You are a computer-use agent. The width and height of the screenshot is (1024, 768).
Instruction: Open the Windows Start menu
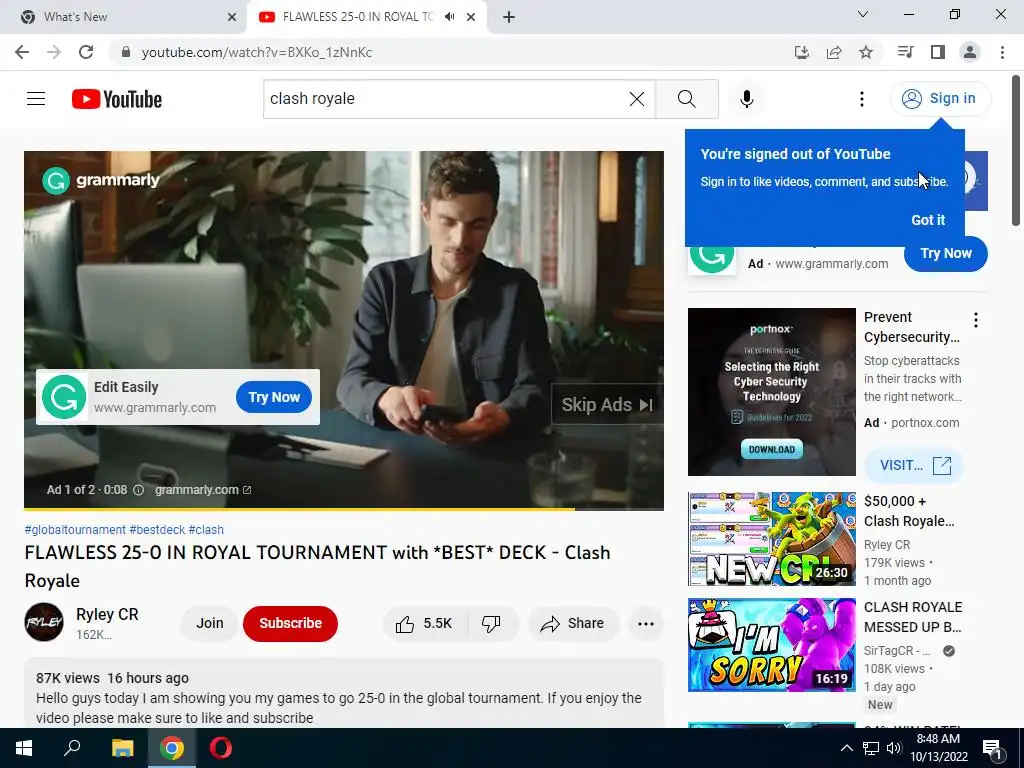tap(24, 748)
